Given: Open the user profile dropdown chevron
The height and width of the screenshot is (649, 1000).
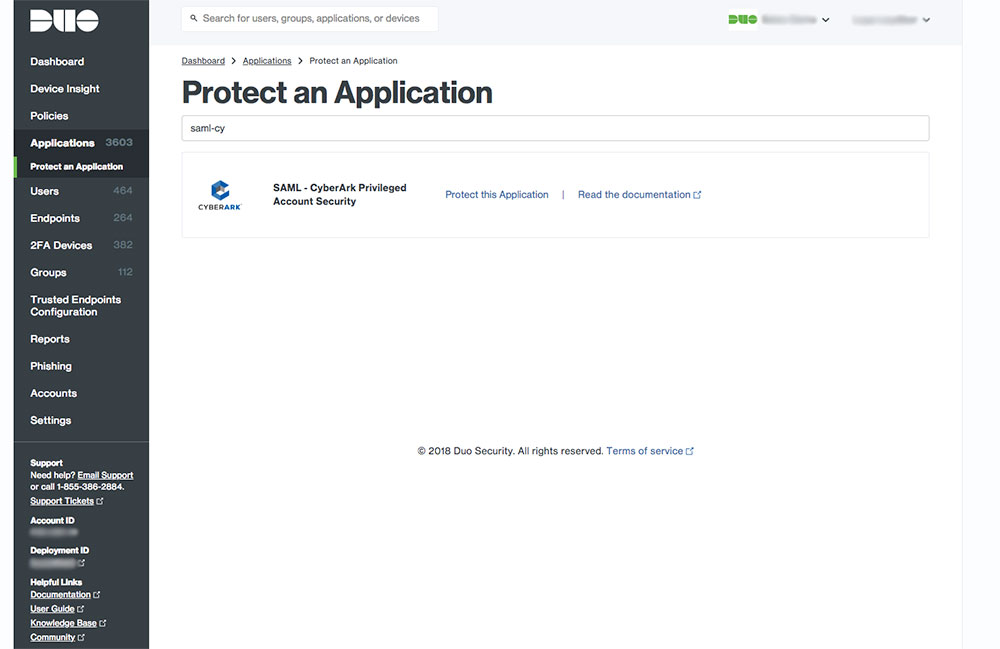Looking at the screenshot, I should point(926,20).
